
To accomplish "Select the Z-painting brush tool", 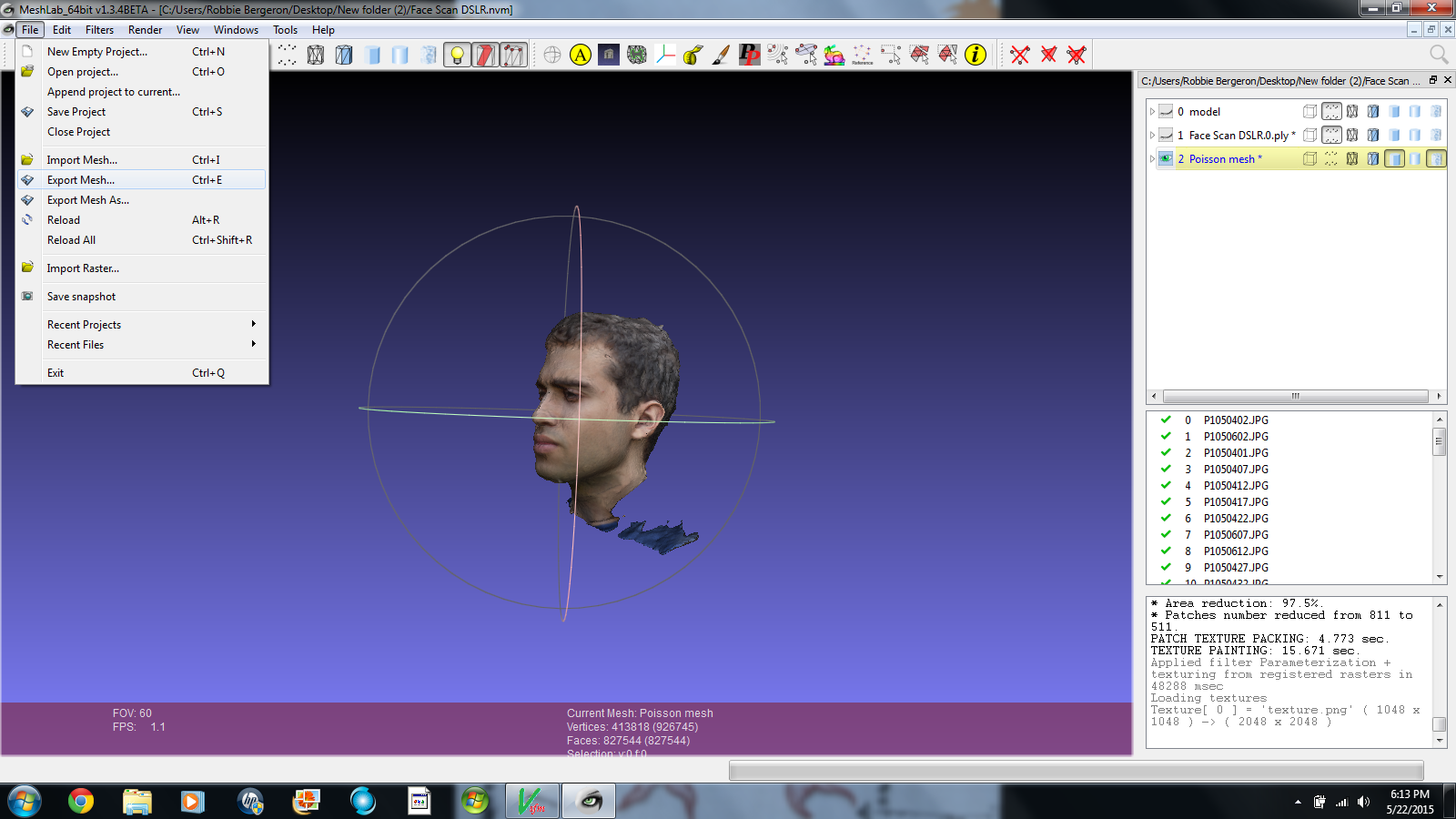I will point(721,56).
